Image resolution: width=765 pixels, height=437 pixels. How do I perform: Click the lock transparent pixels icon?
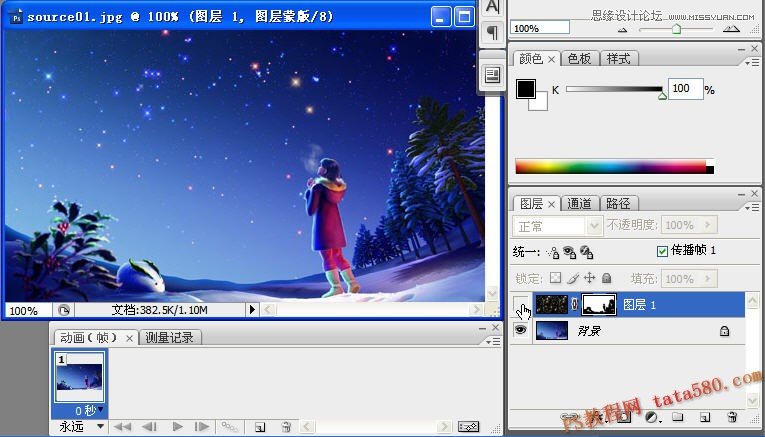click(555, 278)
